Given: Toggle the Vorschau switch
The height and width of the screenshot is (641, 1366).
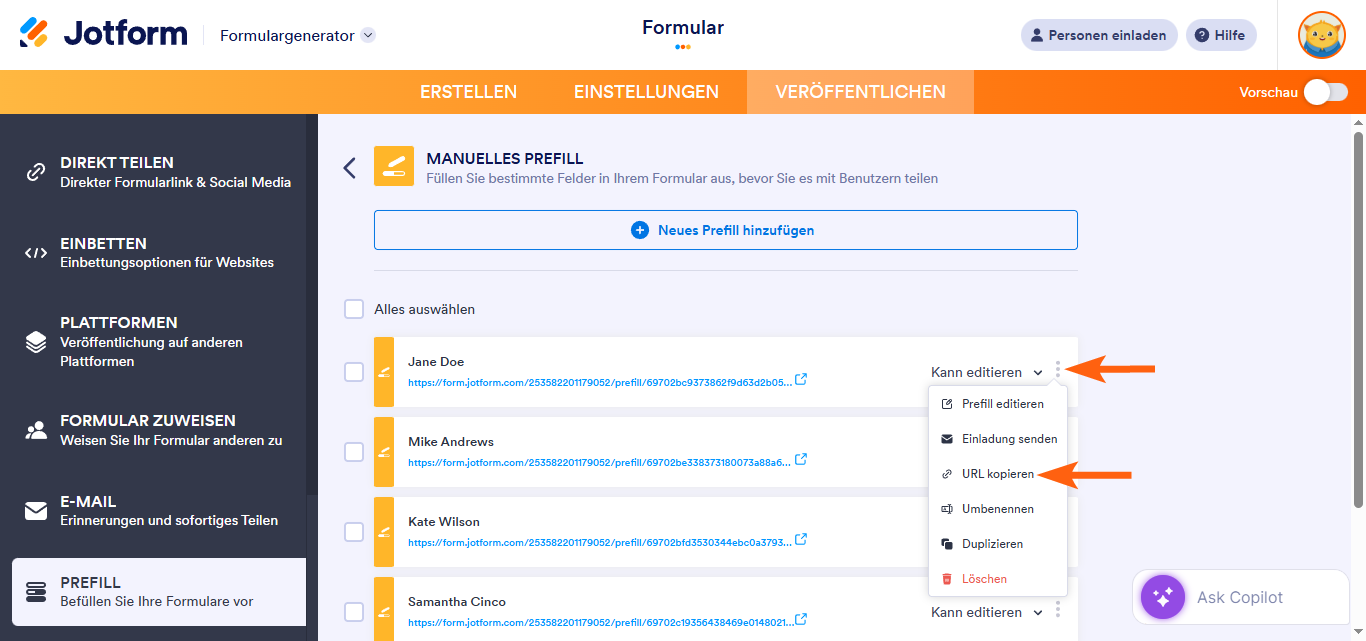Looking at the screenshot, I should 1325,91.
